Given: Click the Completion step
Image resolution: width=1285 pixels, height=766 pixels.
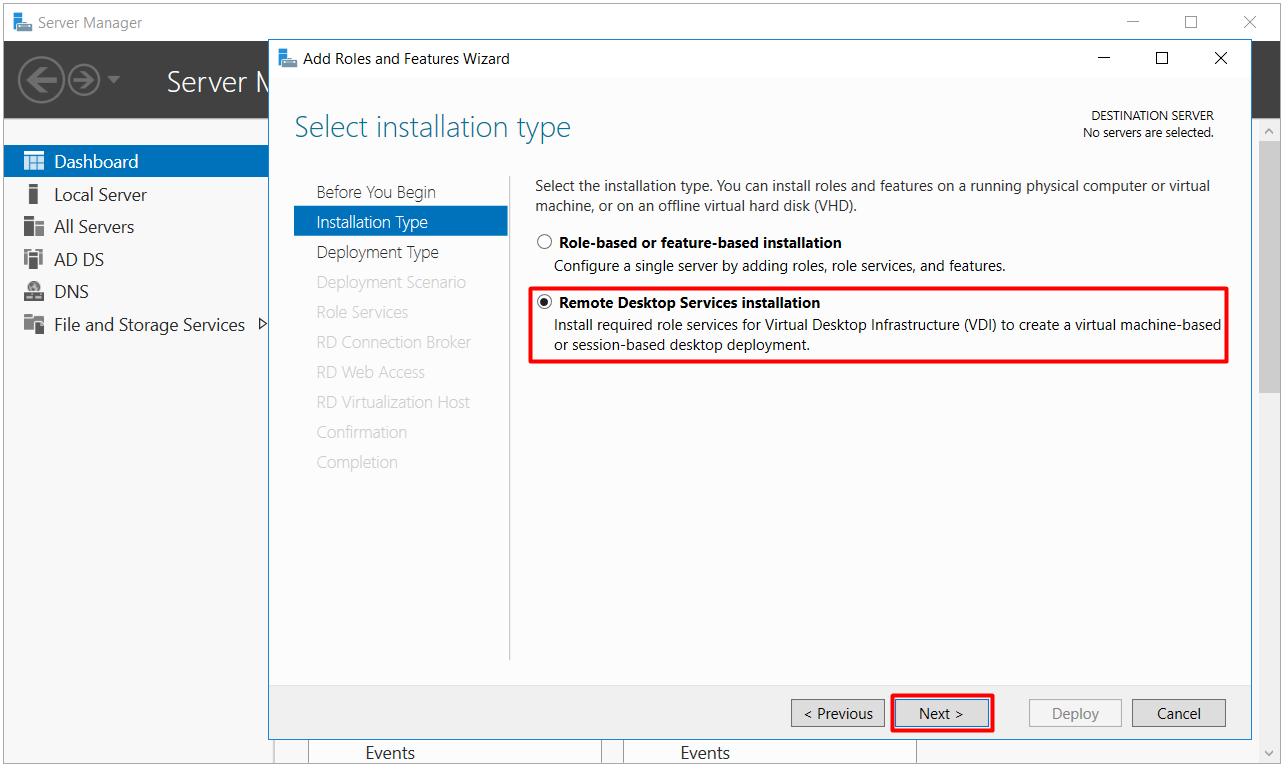Looking at the screenshot, I should click(x=357, y=462).
